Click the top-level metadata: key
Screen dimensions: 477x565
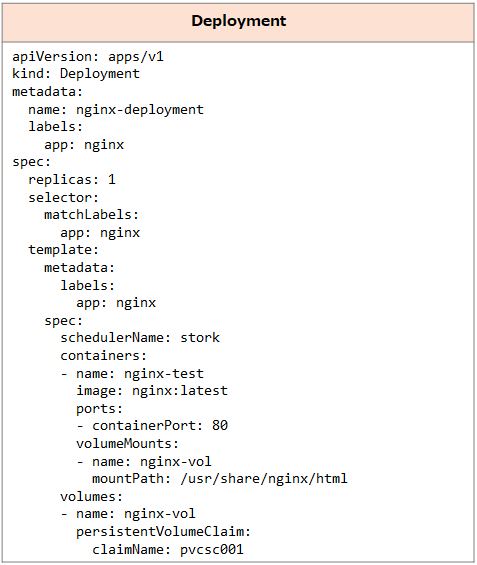click(48, 92)
